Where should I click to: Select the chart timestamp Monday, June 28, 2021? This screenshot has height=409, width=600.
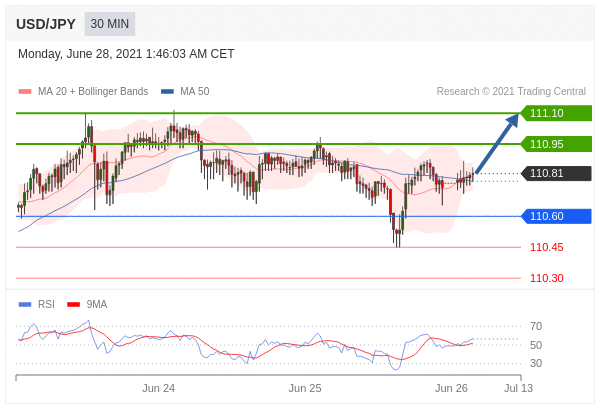pos(126,54)
